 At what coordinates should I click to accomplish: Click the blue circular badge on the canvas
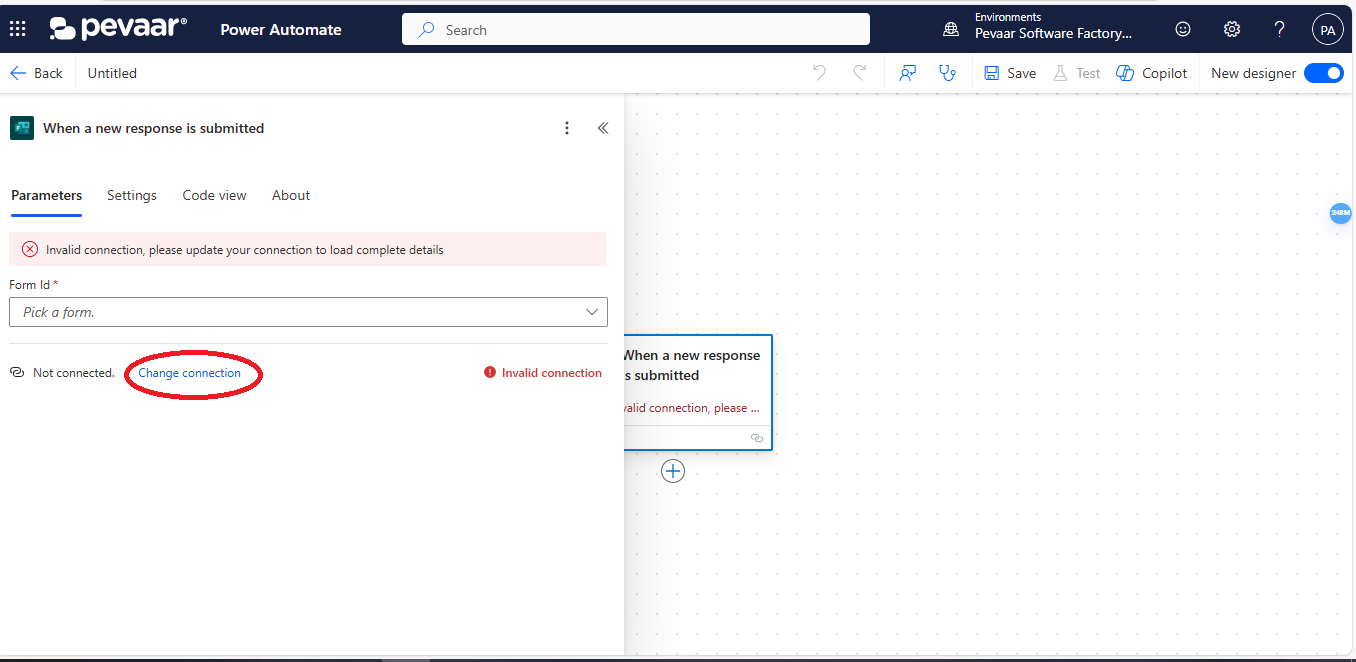tap(1340, 213)
